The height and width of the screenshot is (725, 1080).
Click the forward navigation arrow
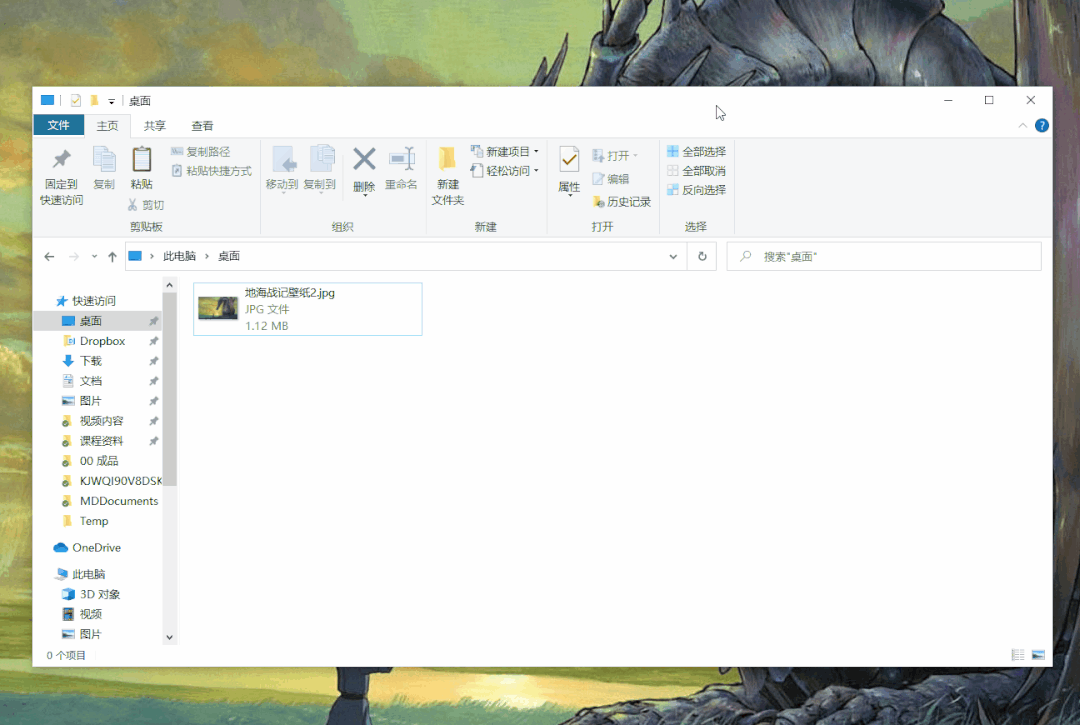[74, 257]
